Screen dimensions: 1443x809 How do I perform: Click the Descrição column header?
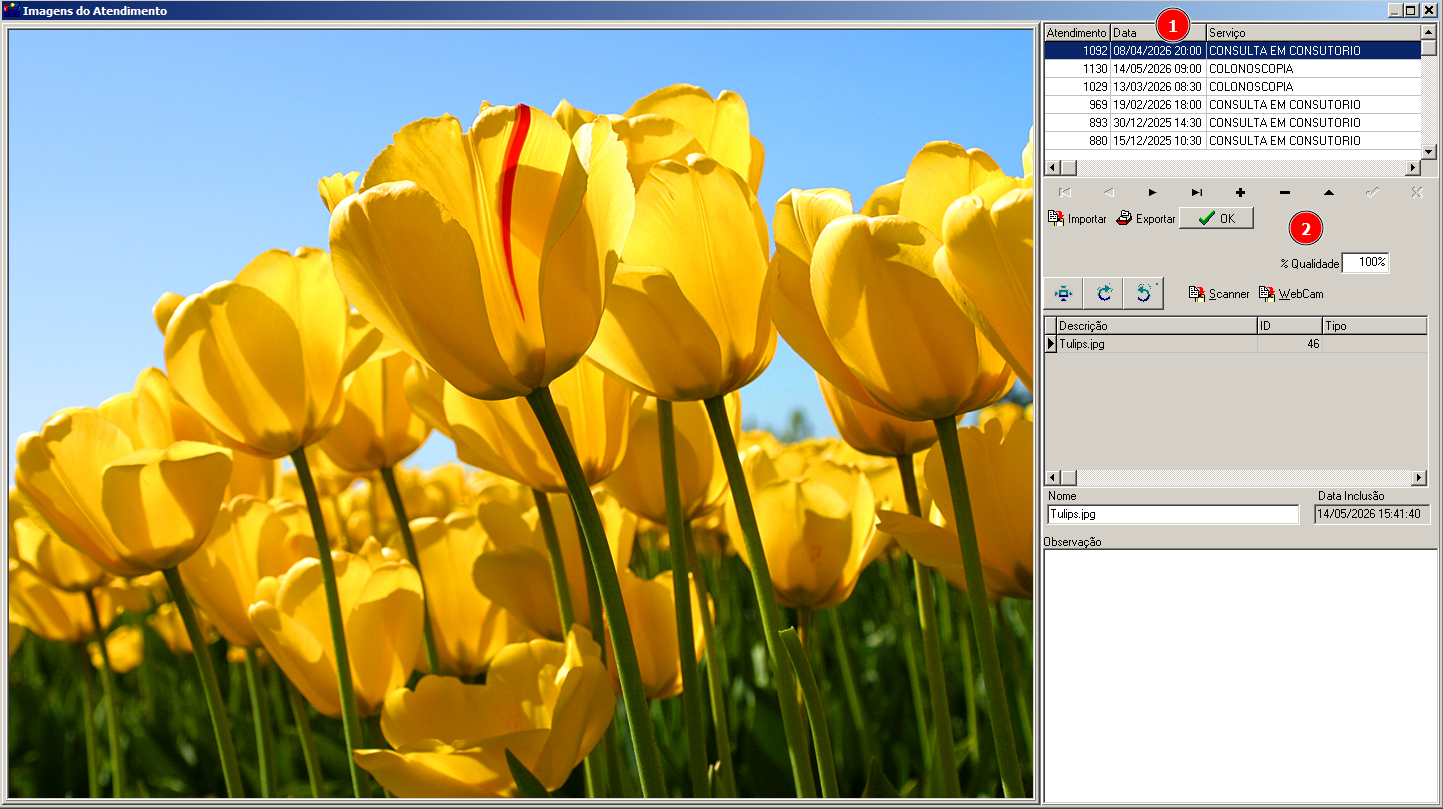1157,326
